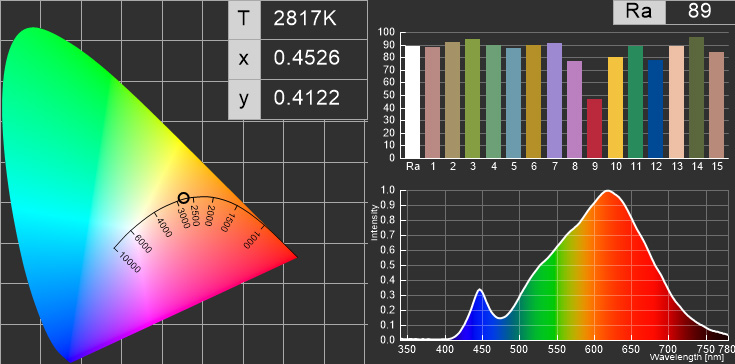
Task: Click the black circle marker on Planckian locus
Action: [184, 198]
